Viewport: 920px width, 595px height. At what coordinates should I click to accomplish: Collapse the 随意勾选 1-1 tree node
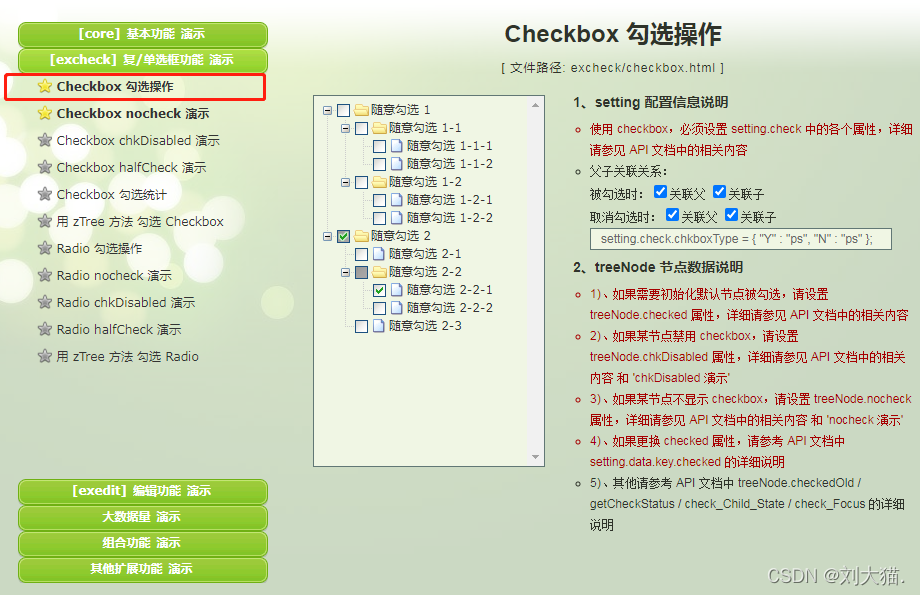pos(346,128)
